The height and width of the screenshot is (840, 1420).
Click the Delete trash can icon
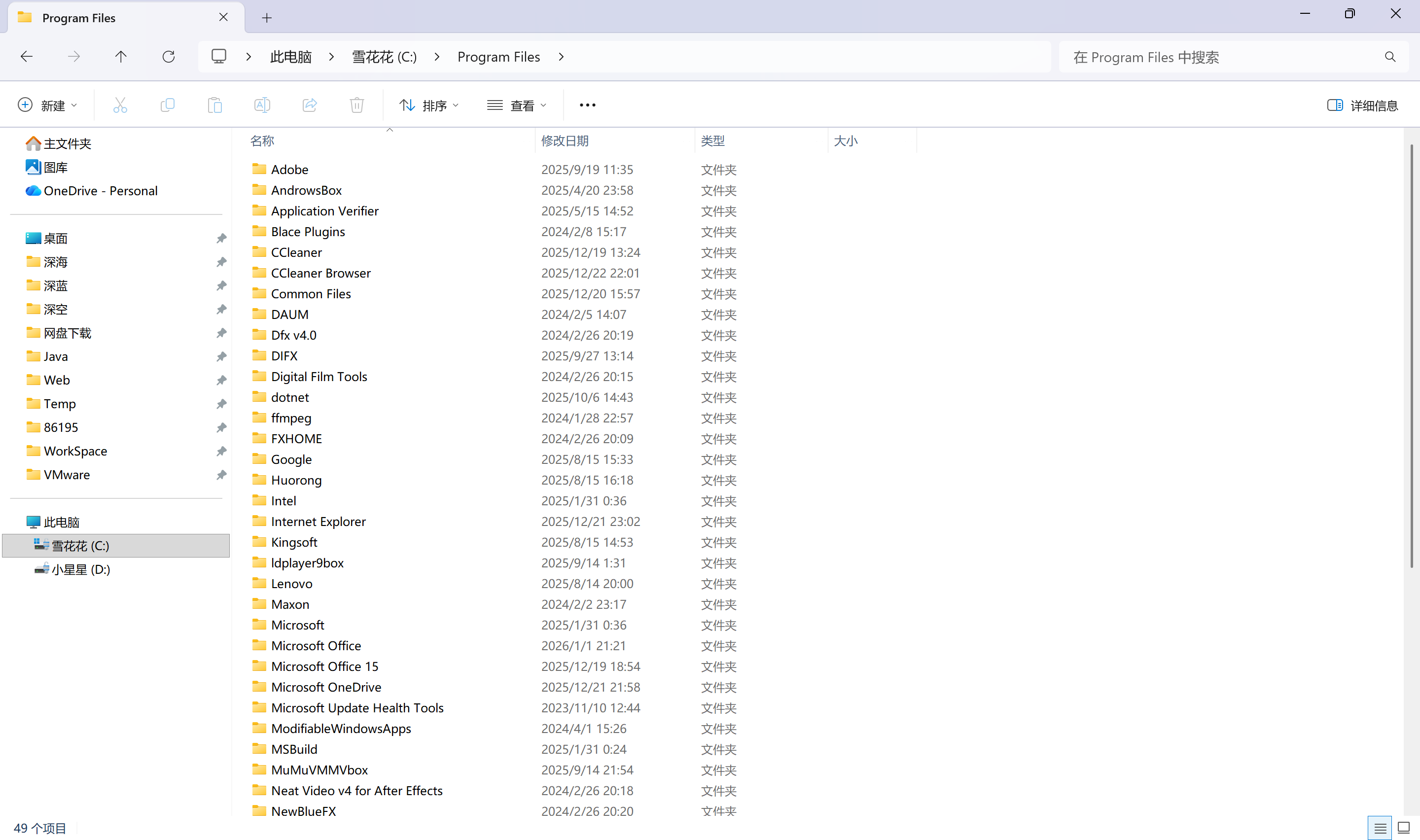[356, 105]
